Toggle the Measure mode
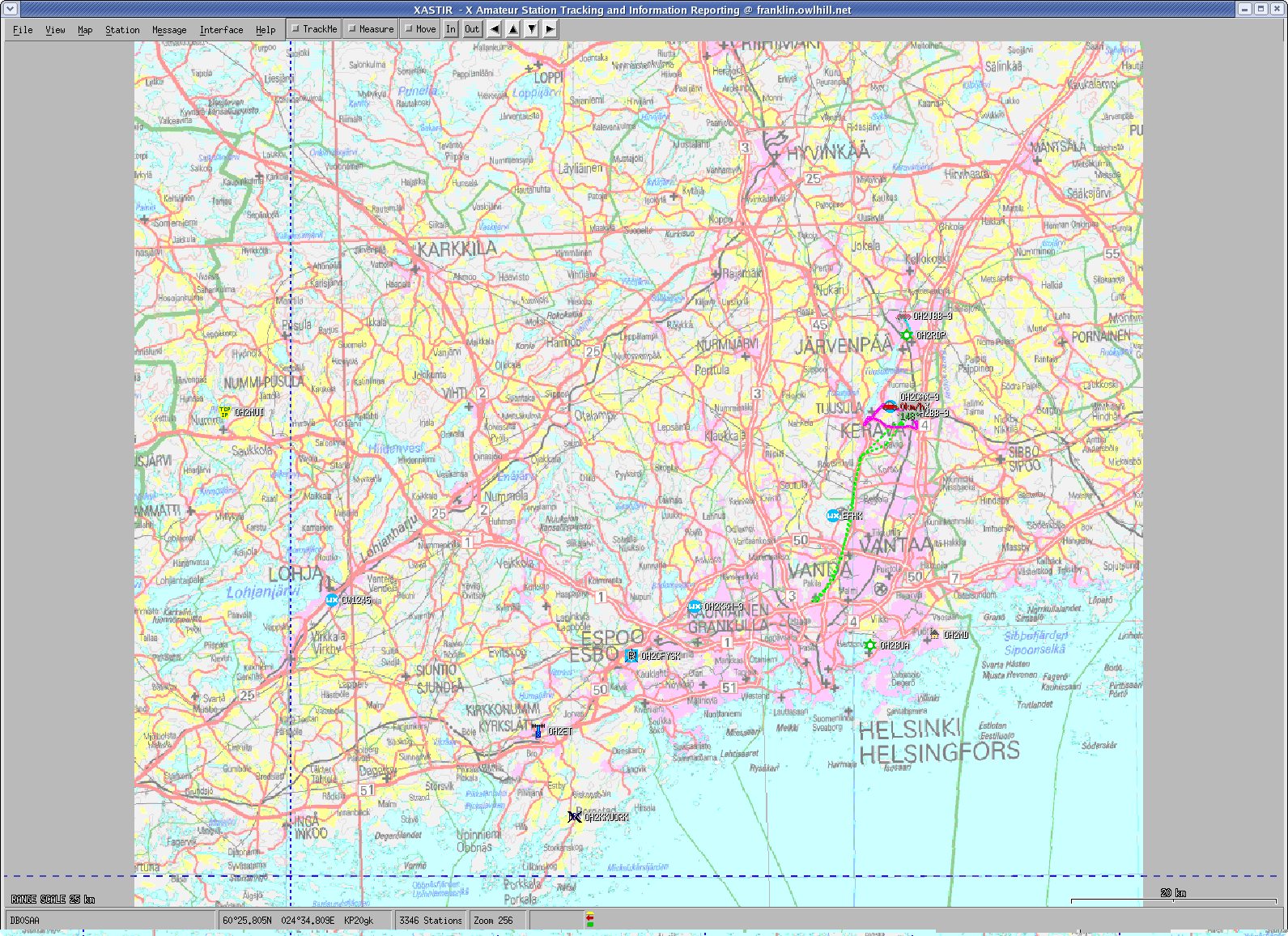The width and height of the screenshot is (1288, 936). [x=371, y=29]
